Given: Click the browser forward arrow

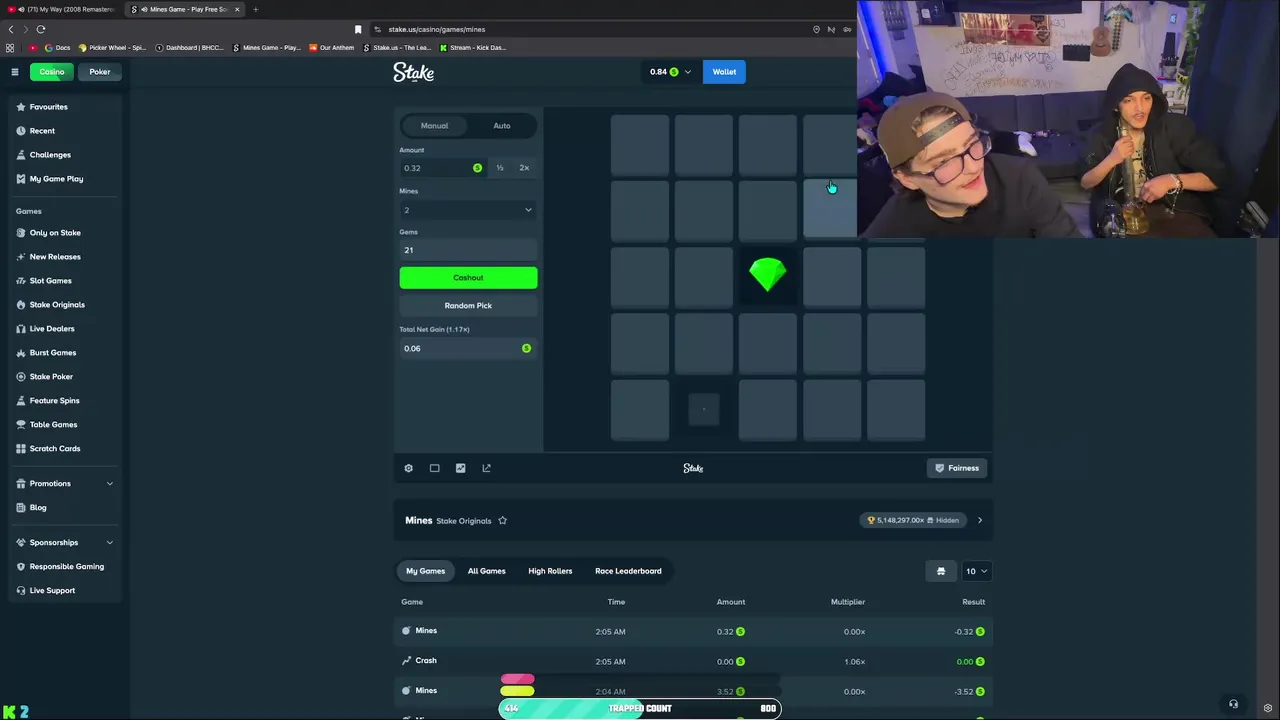Looking at the screenshot, I should (x=25, y=29).
